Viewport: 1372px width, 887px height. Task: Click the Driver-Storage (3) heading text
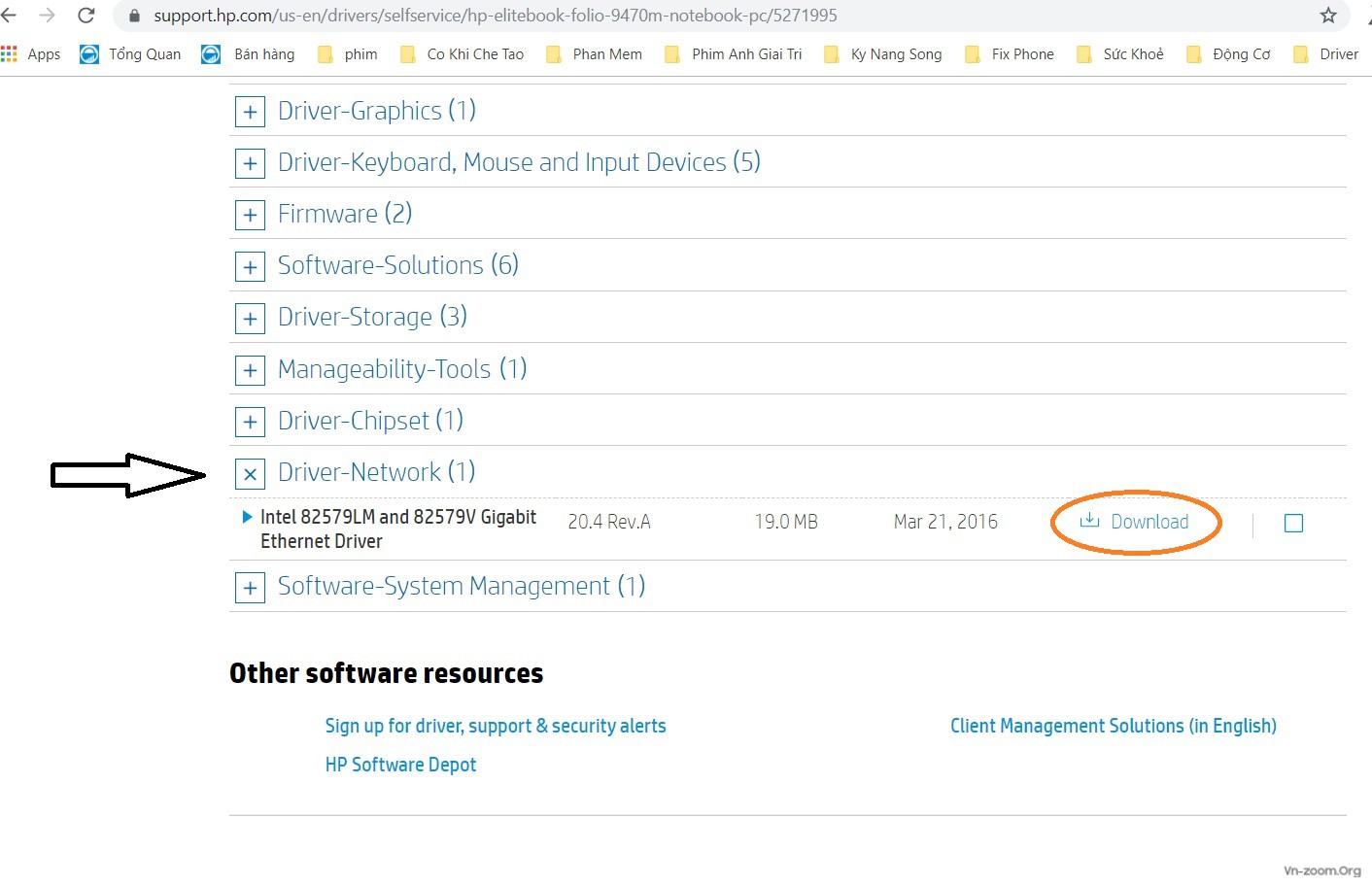point(372,317)
